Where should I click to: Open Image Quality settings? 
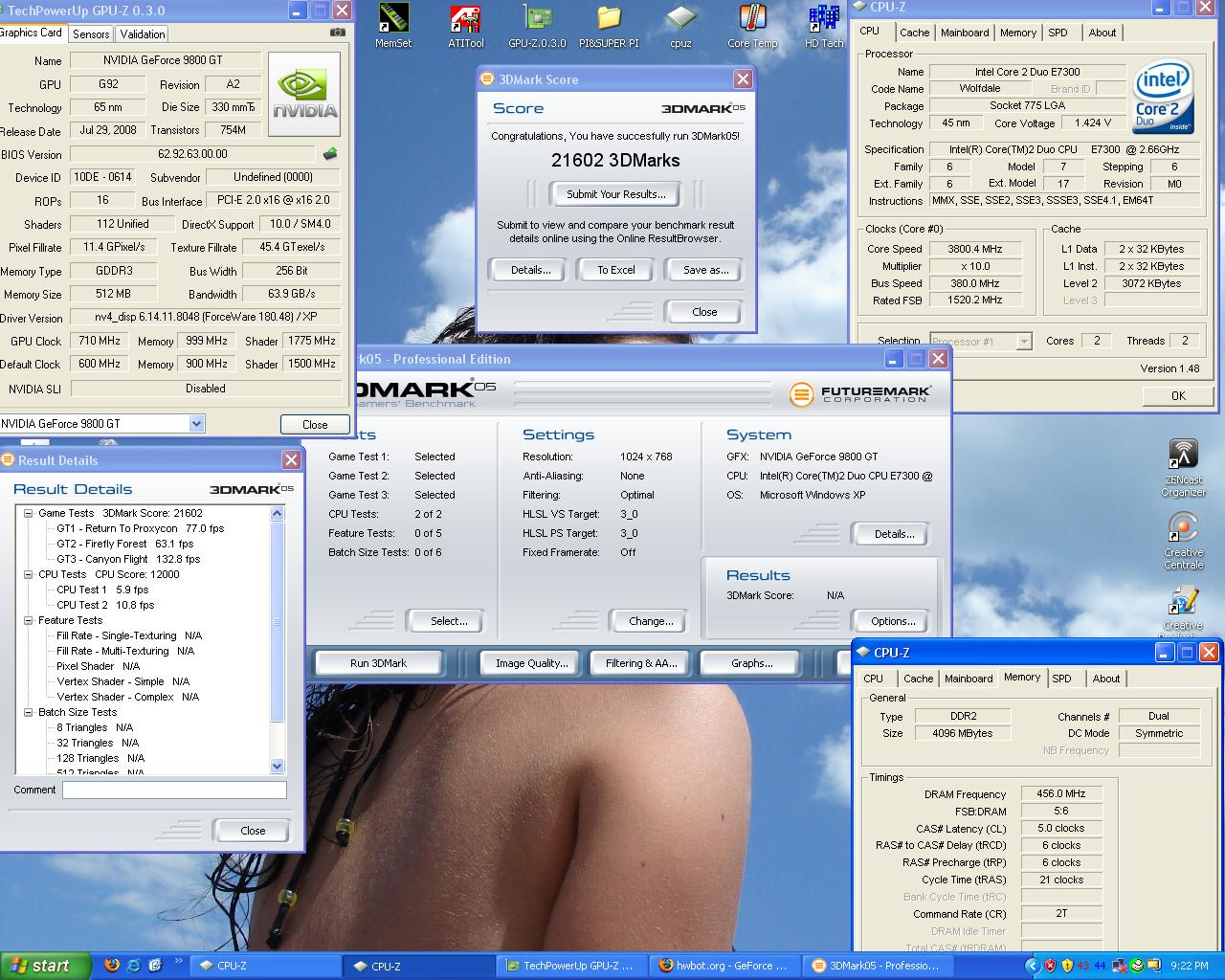pyautogui.click(x=531, y=663)
